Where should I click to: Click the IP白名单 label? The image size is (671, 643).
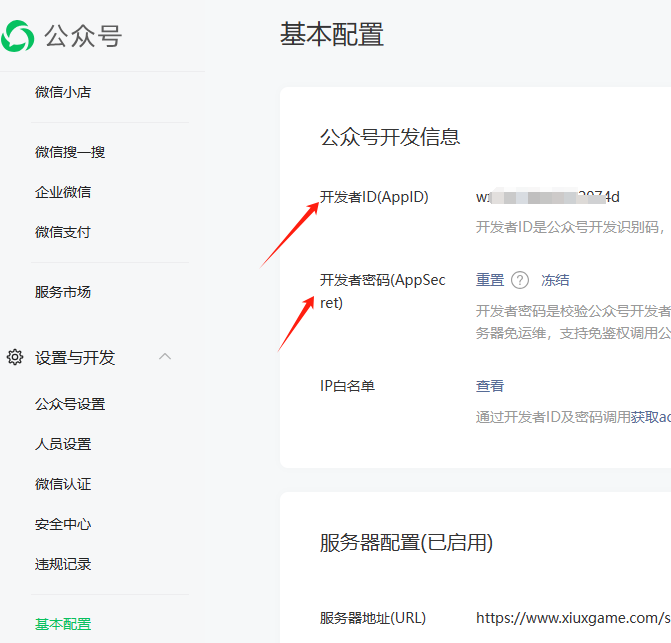[x=347, y=386]
